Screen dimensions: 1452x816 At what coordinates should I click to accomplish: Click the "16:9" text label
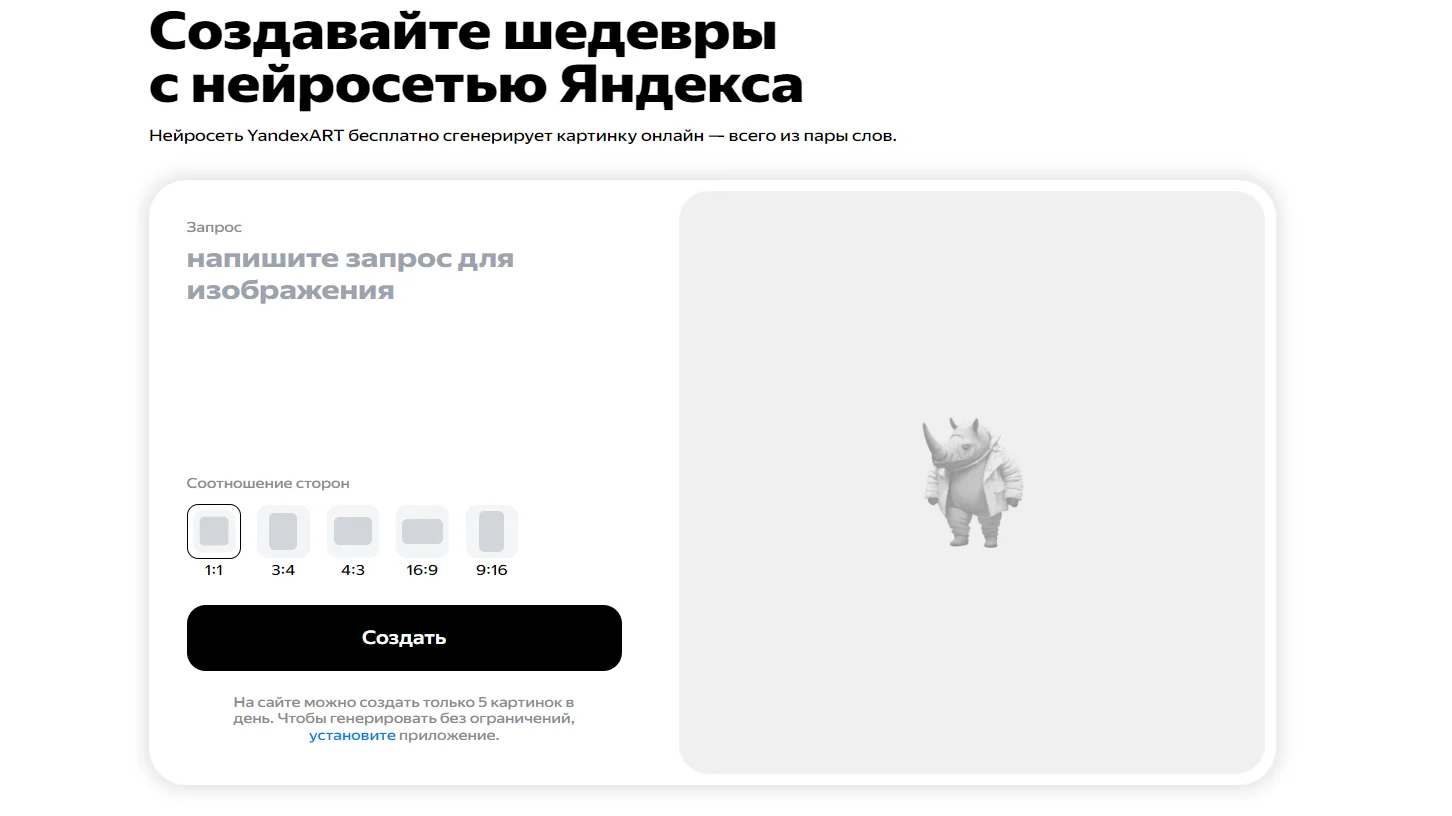pyautogui.click(x=422, y=570)
